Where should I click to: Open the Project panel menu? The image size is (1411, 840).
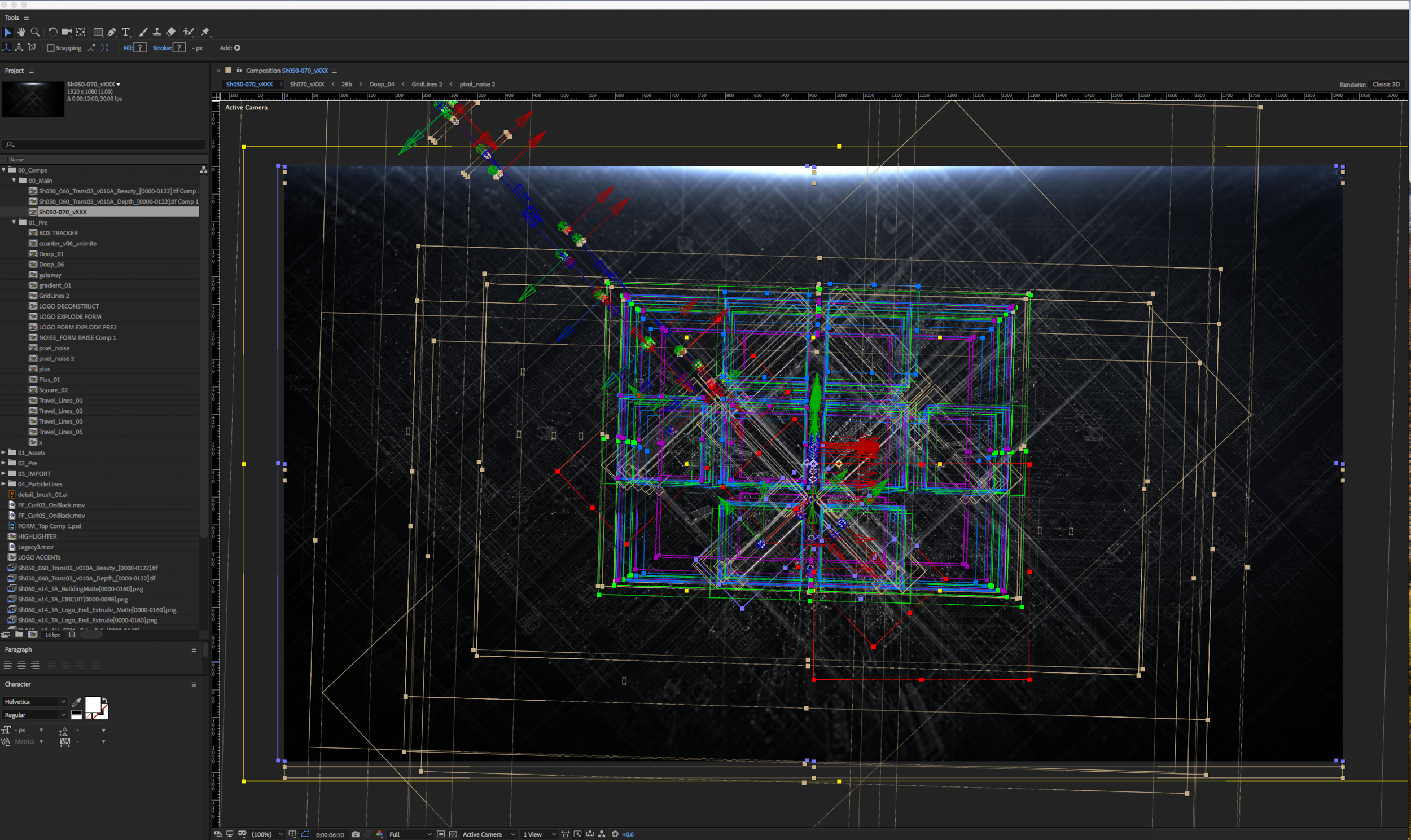pyautogui.click(x=31, y=71)
